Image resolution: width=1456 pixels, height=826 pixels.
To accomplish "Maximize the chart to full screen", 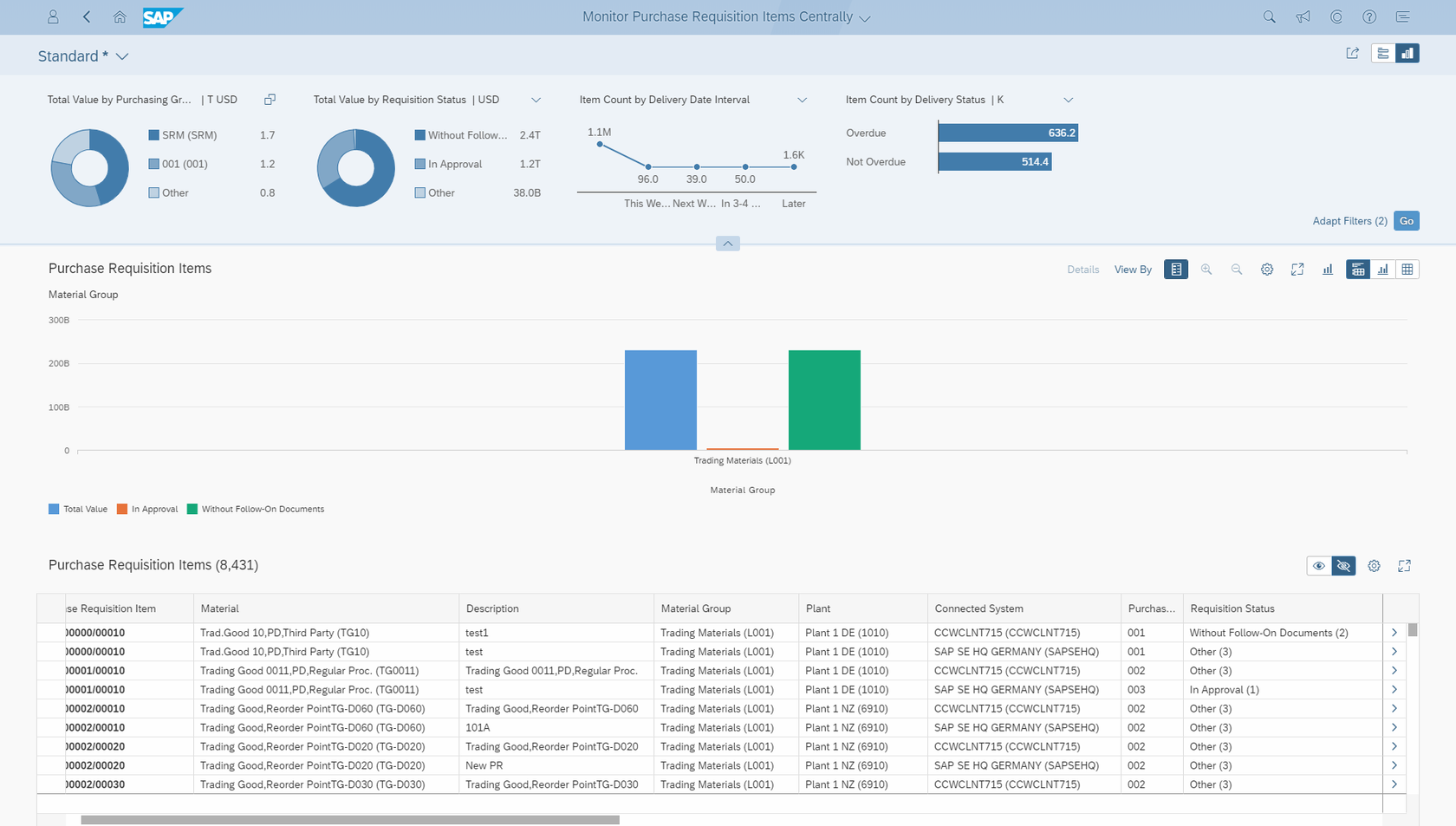I will click(1297, 270).
